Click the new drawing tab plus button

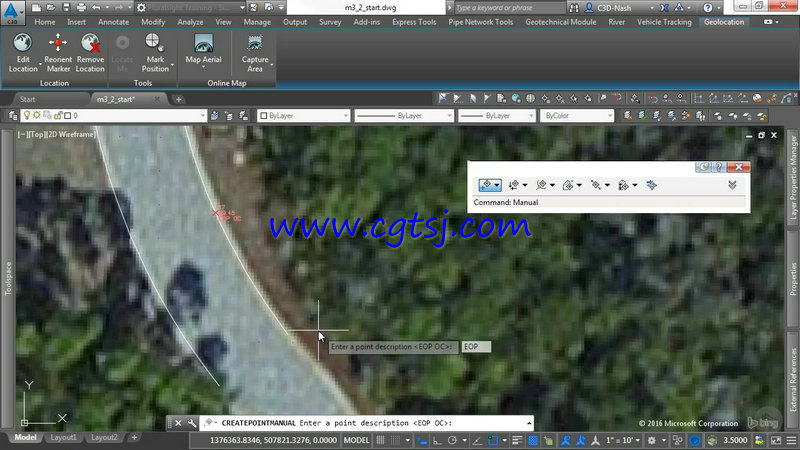click(x=179, y=99)
